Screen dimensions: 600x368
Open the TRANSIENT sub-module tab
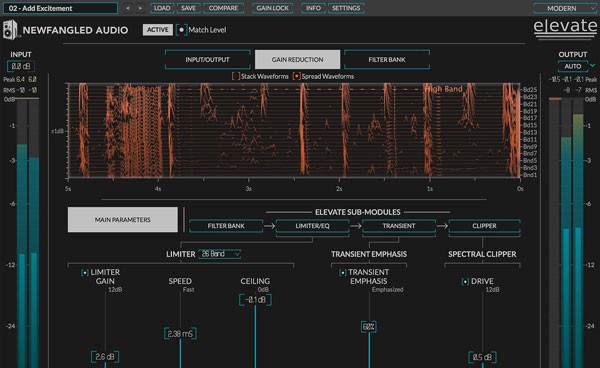point(399,226)
